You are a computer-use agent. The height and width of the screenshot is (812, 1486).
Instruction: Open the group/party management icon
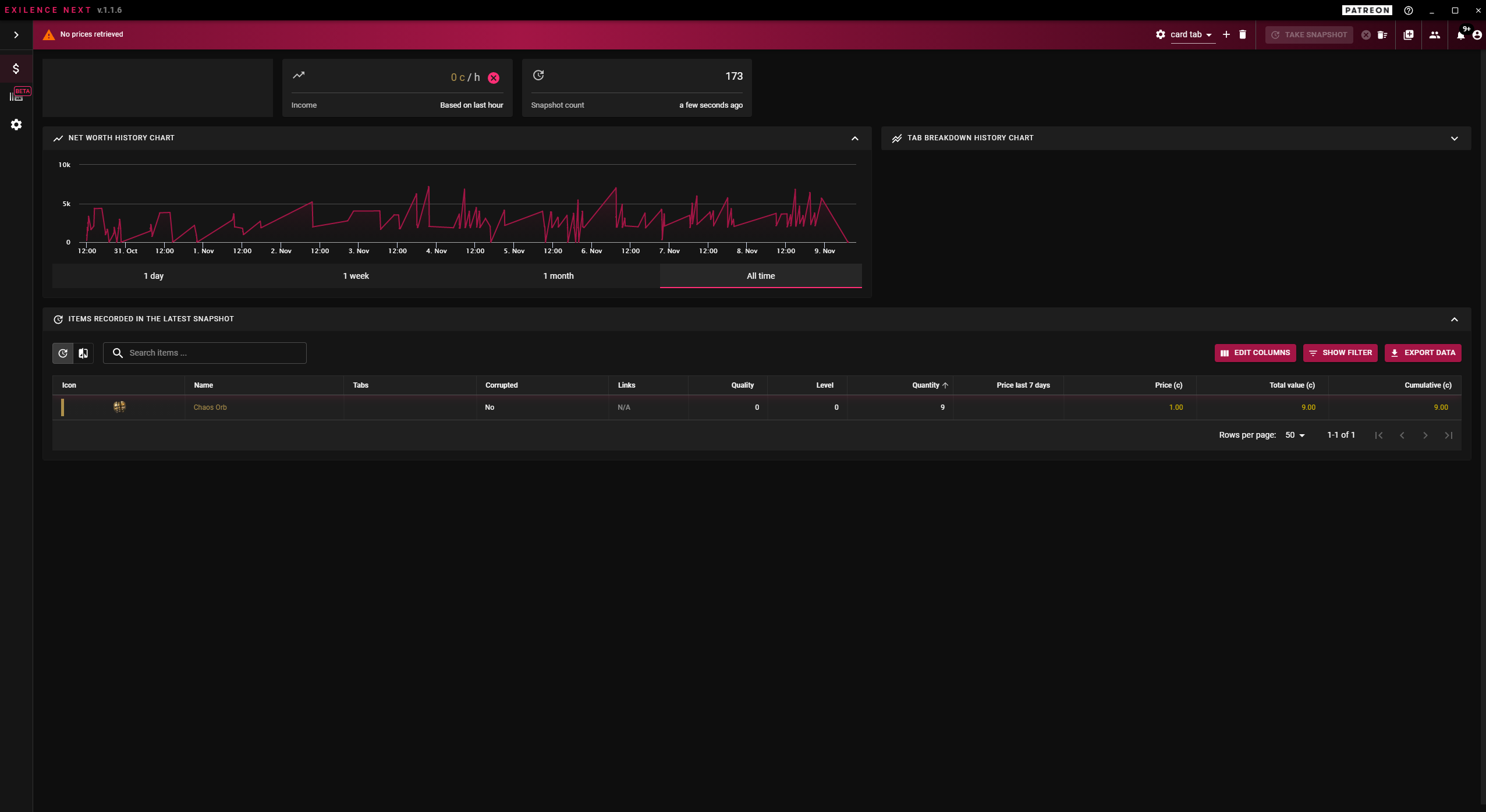1434,34
